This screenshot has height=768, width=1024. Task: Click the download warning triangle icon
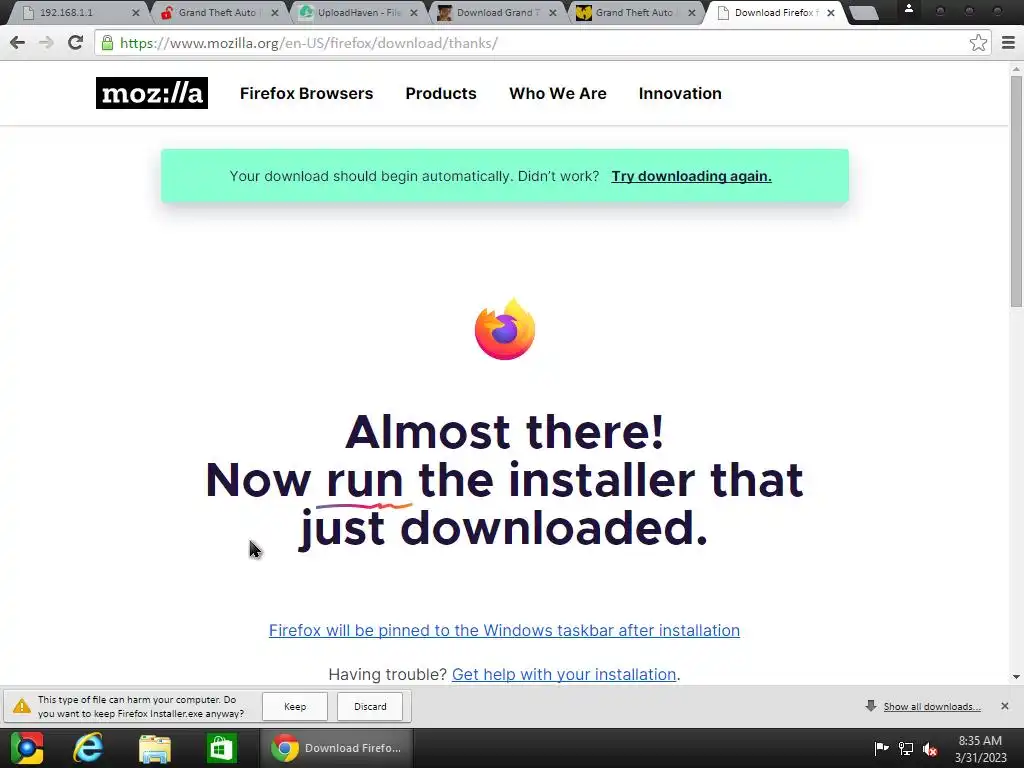(x=22, y=706)
